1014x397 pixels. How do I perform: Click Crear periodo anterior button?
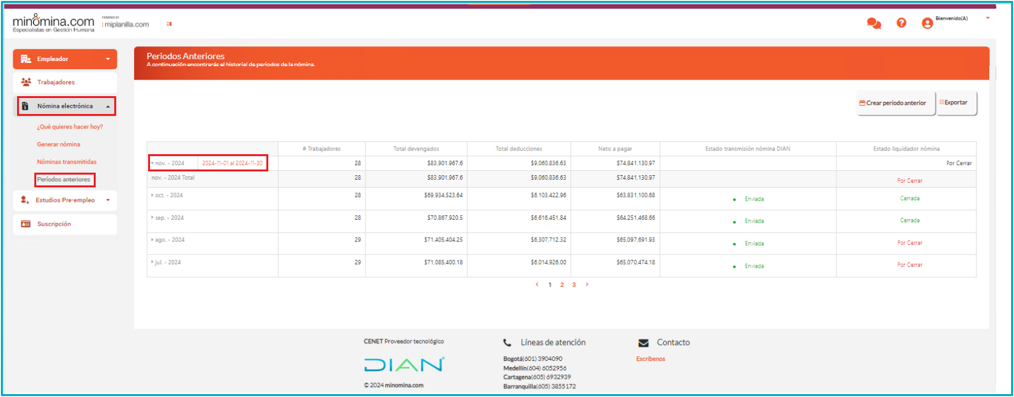coord(896,103)
